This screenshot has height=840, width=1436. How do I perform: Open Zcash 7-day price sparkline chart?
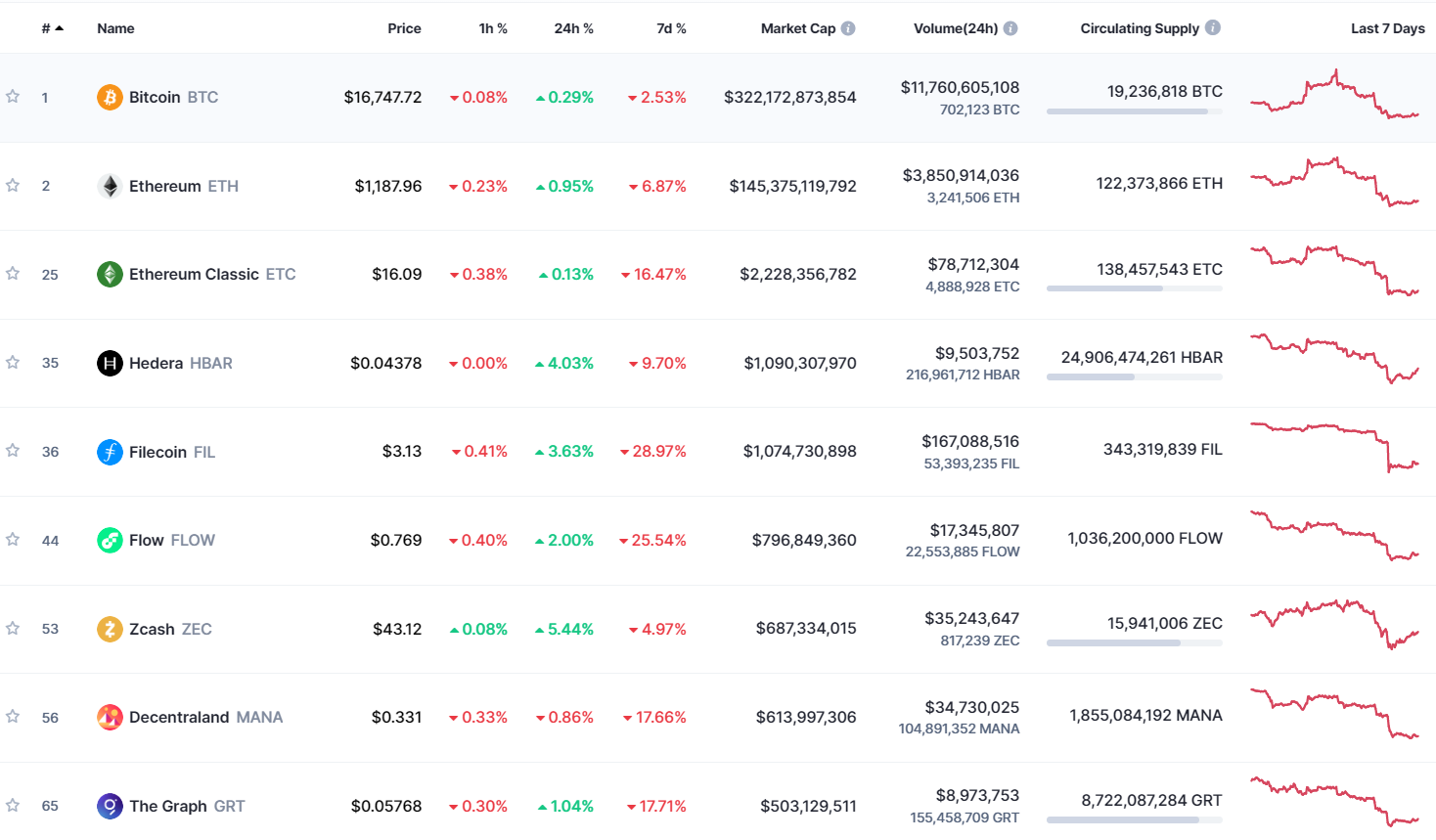pos(1335,625)
